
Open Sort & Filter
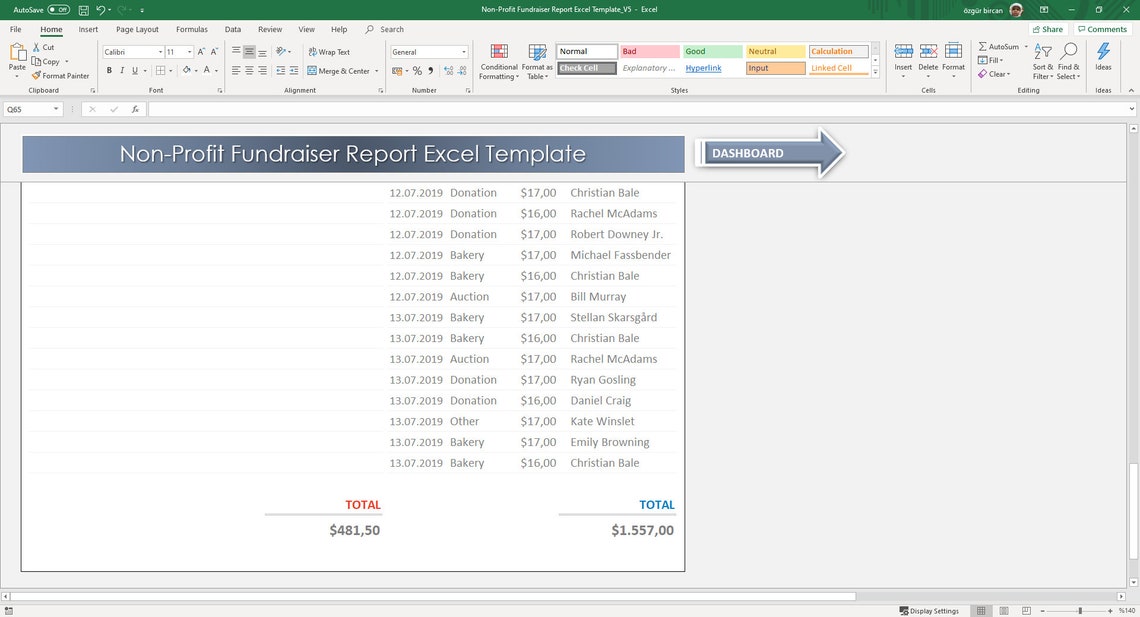click(1040, 60)
